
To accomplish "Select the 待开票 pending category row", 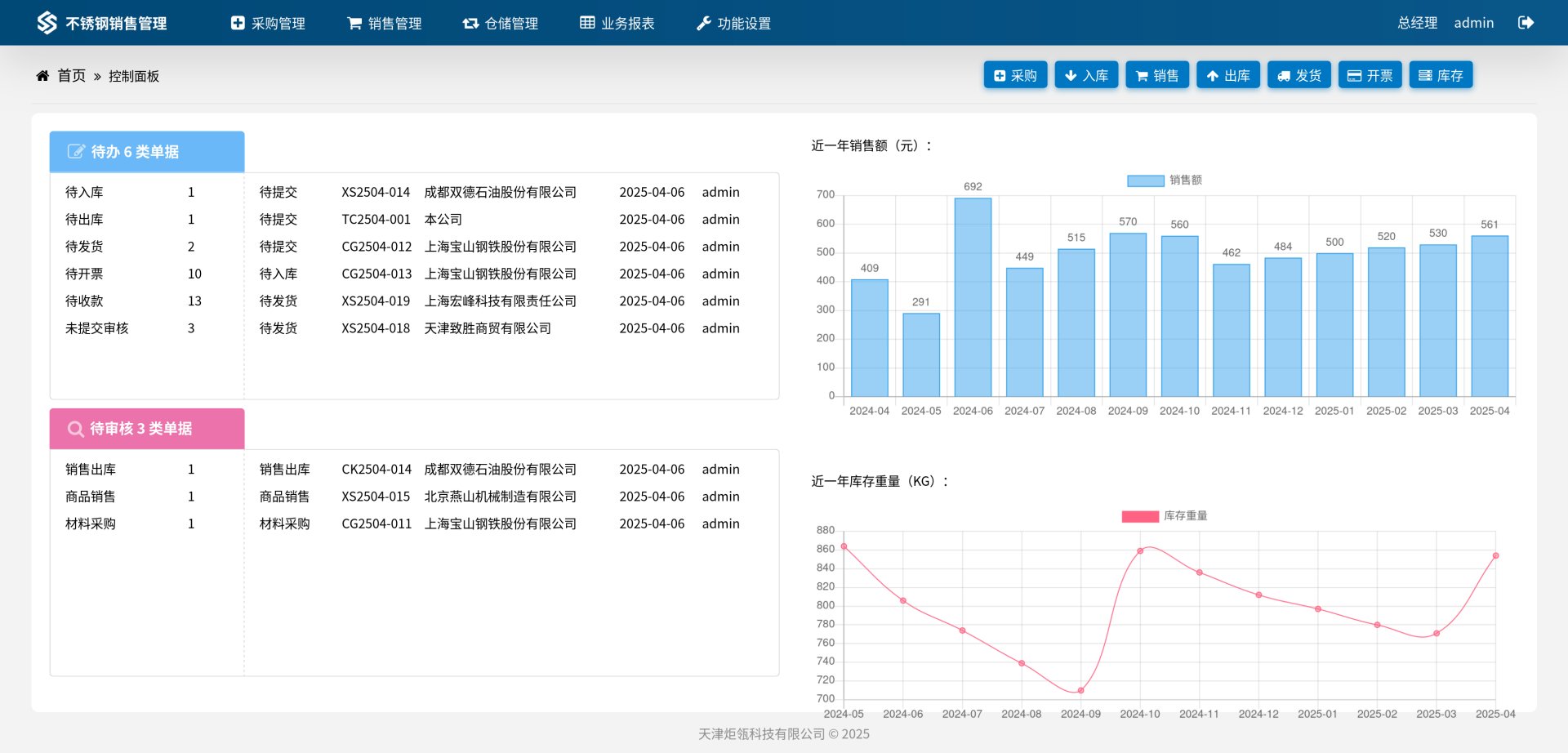I will click(84, 274).
